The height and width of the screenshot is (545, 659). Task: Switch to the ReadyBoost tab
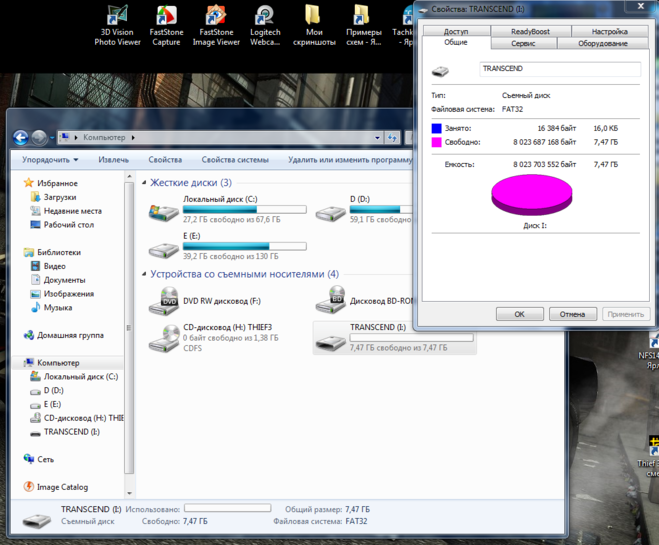[530, 32]
